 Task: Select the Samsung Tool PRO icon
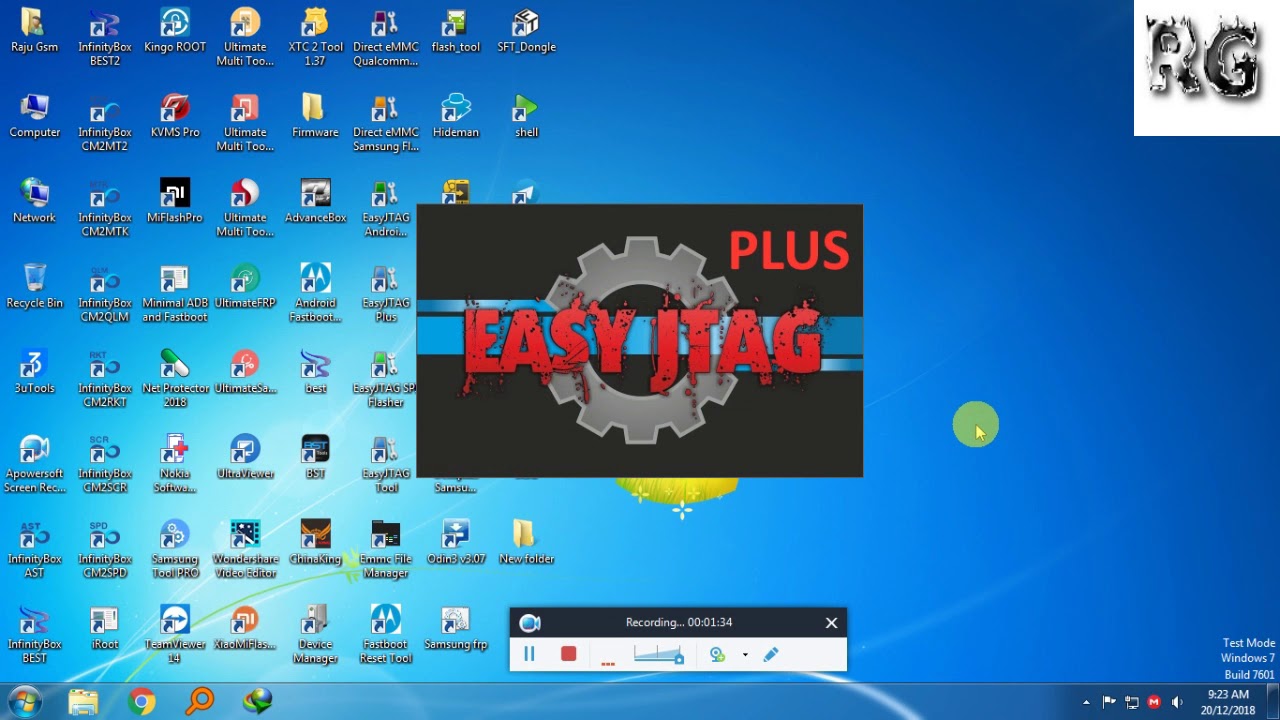pyautogui.click(x=175, y=549)
